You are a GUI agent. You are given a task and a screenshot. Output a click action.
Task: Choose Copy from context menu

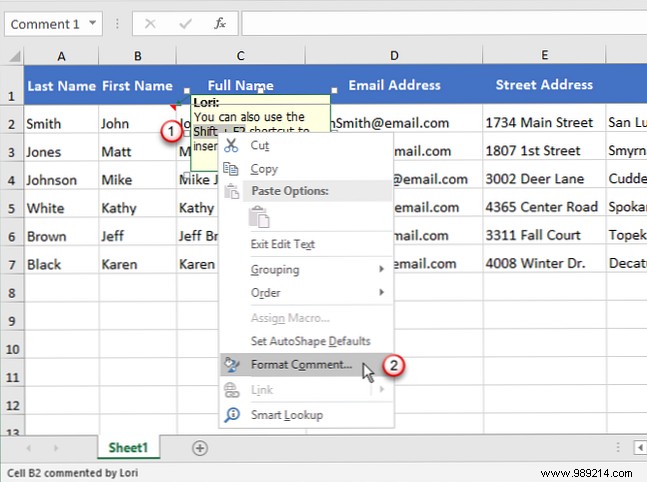(306, 169)
